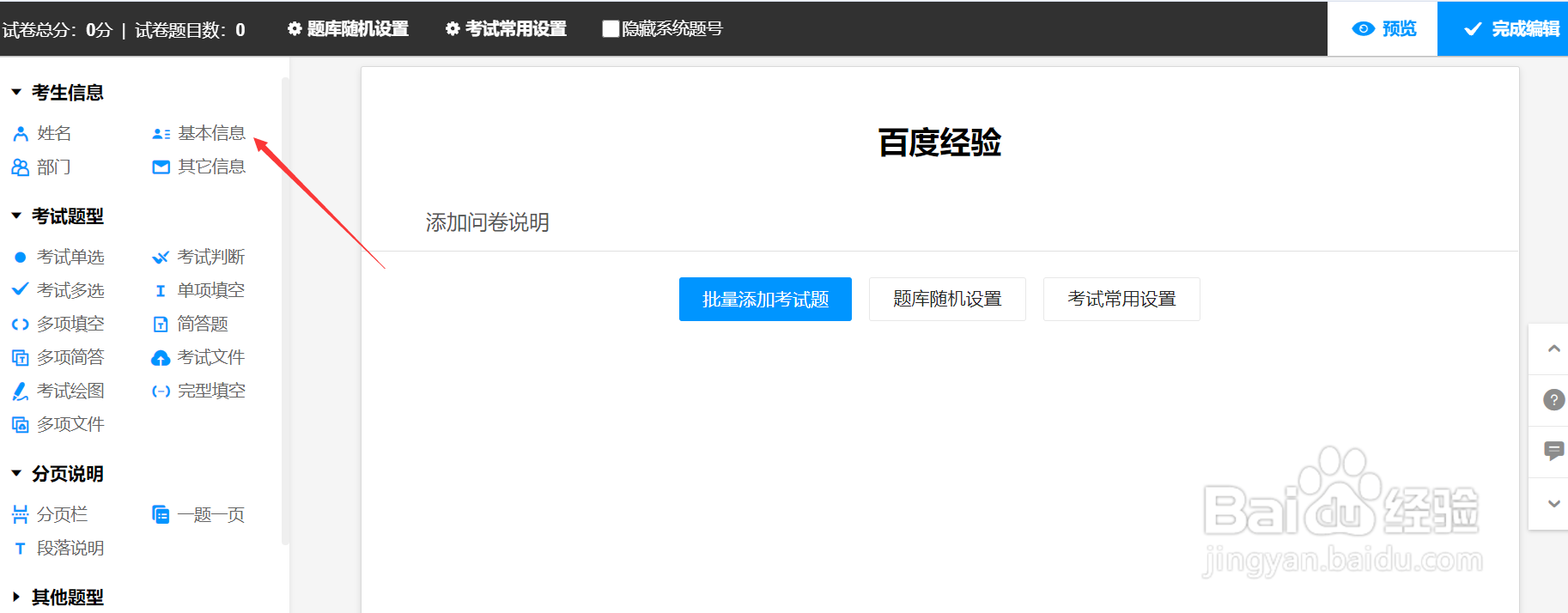Add the 部门 department field
Screen dimensions: 1568x613
pyautogui.click(x=42, y=167)
